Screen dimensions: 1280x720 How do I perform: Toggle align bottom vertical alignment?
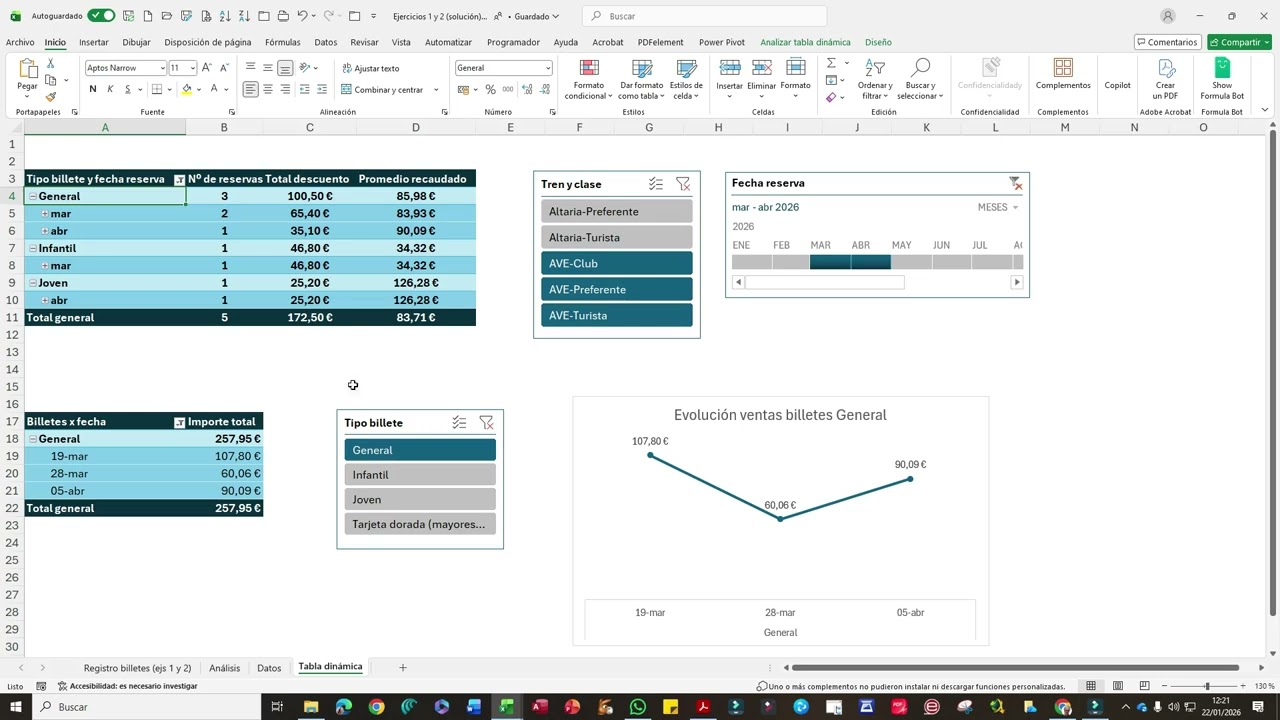[x=285, y=68]
